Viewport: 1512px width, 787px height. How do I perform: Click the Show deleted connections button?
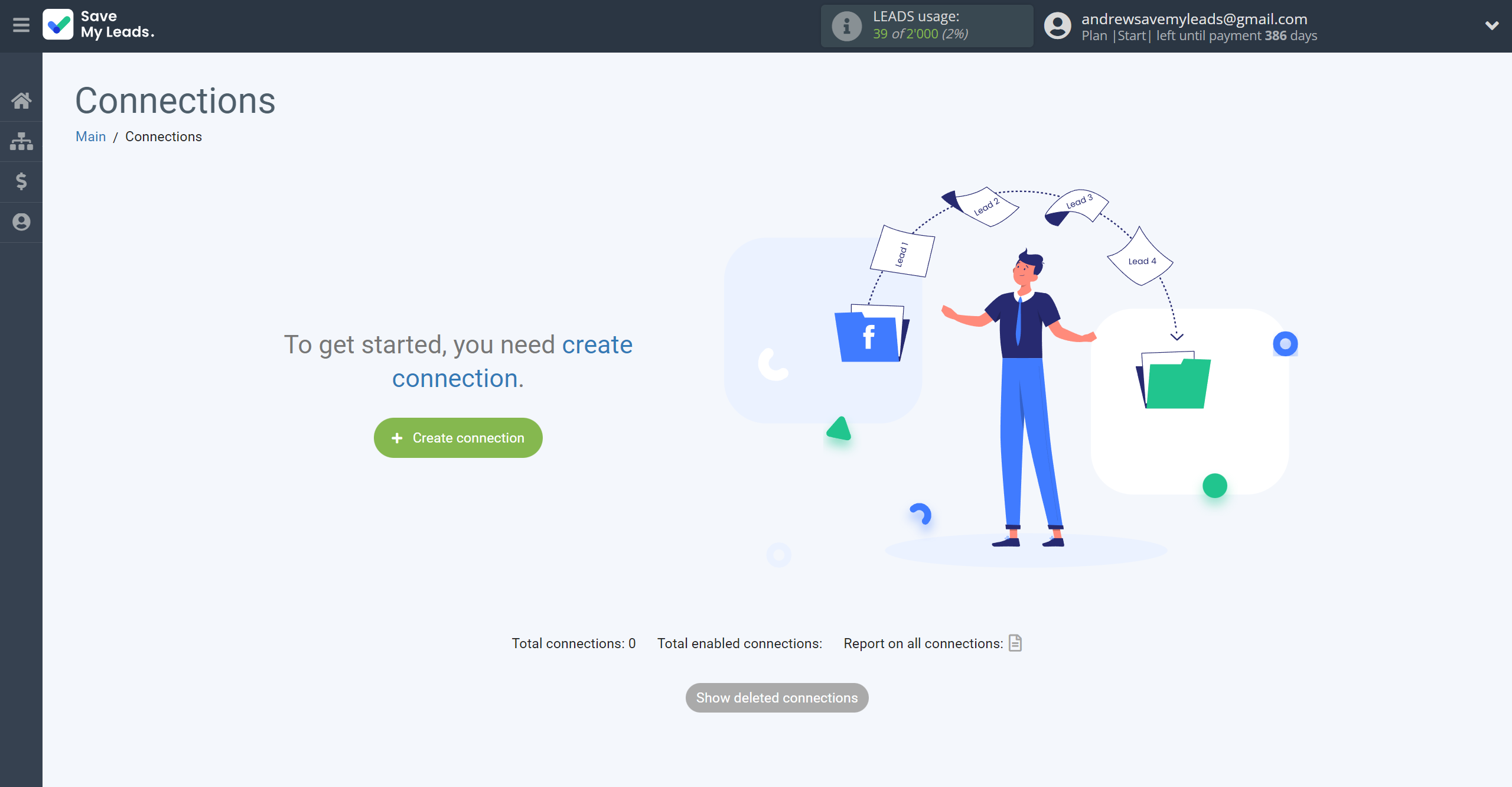click(777, 697)
